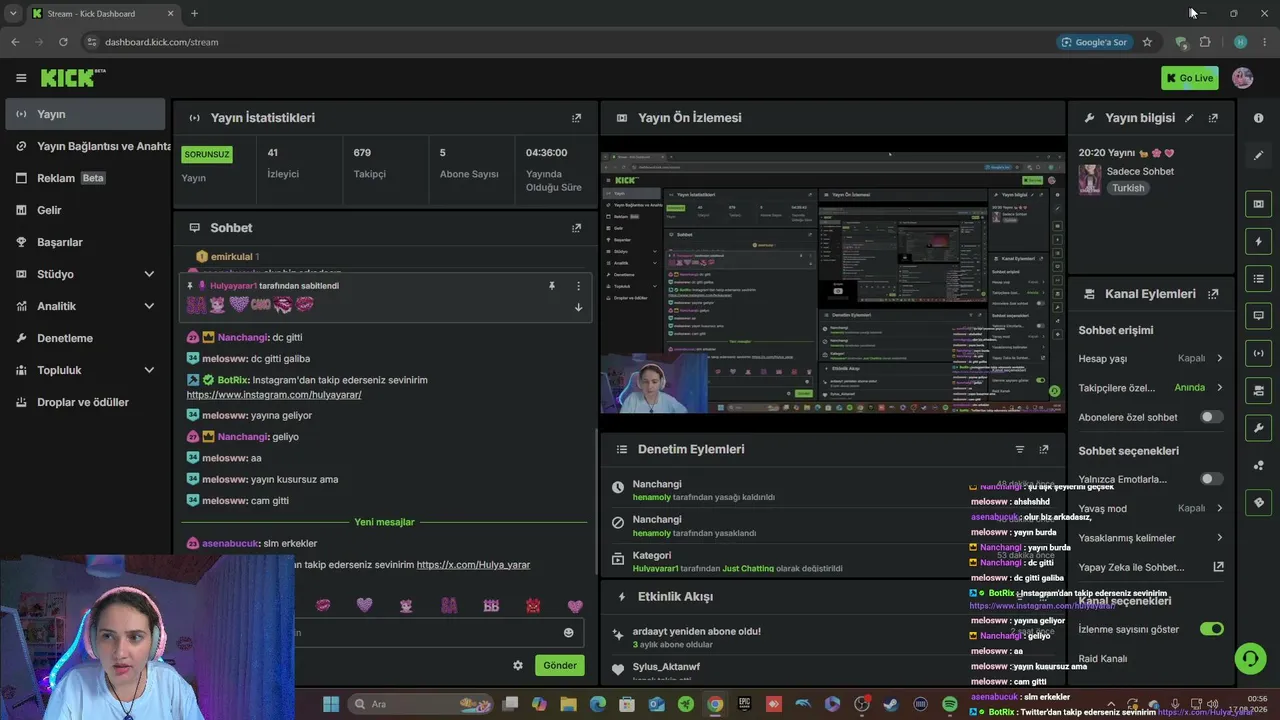The height and width of the screenshot is (720, 1280).
Task: Click the info icon in the right rail
Action: [1258, 118]
